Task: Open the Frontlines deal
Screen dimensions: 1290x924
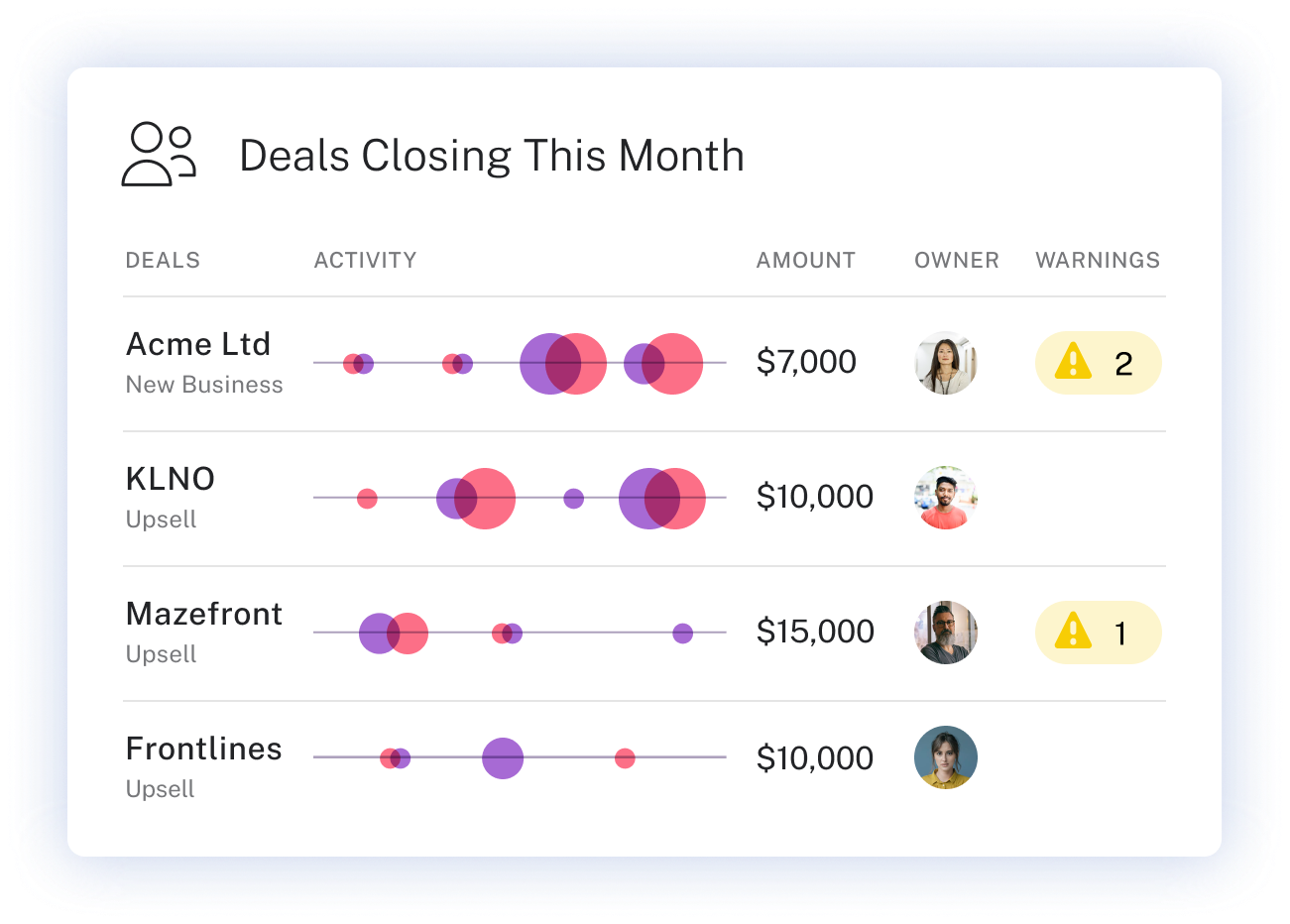Action: 204,749
